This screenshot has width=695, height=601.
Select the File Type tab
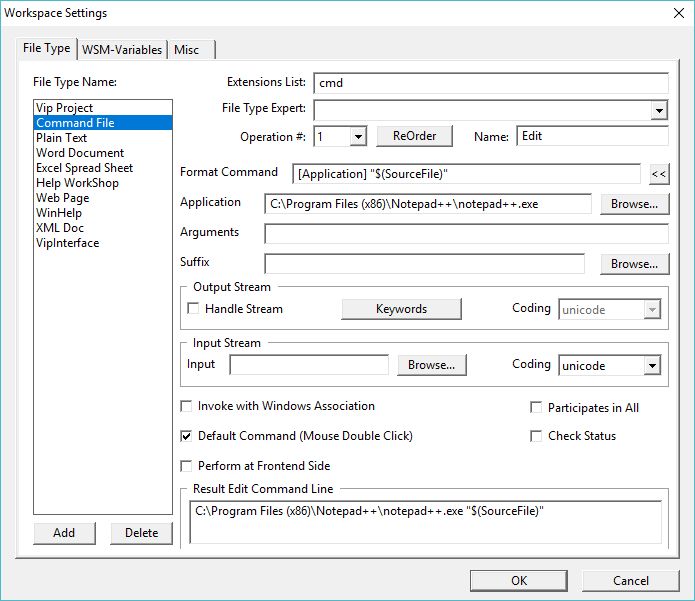point(47,48)
